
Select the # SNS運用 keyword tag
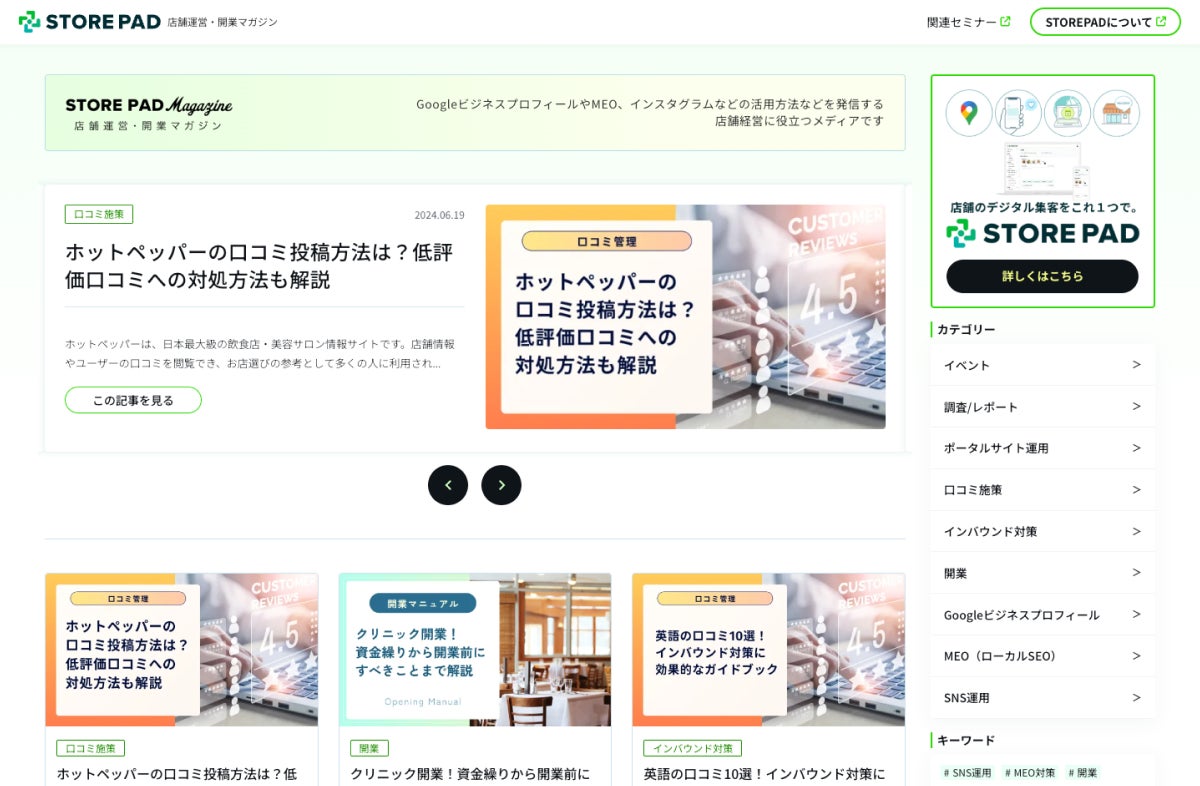click(x=967, y=773)
